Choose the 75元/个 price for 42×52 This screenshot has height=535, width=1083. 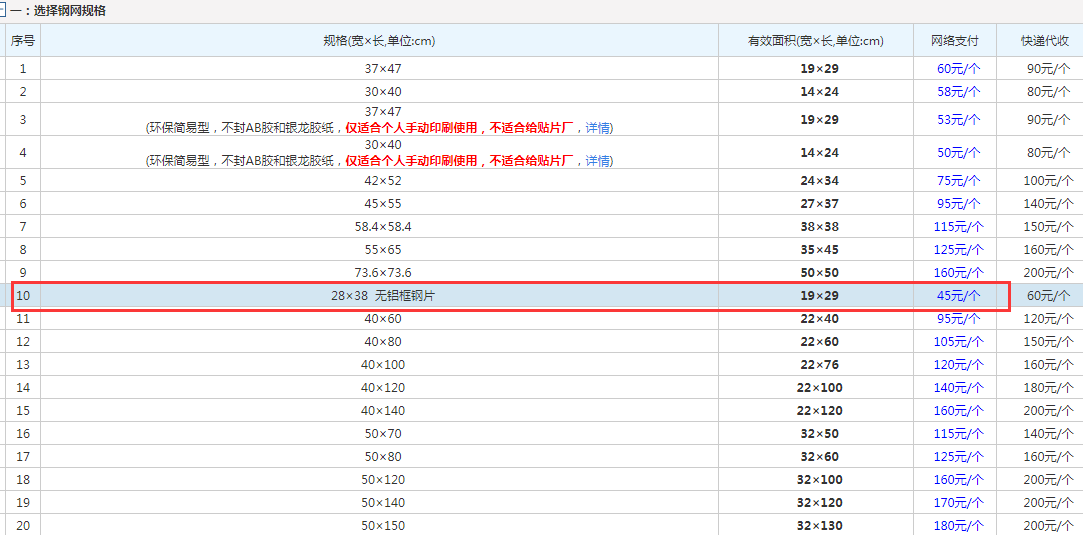[x=957, y=181]
